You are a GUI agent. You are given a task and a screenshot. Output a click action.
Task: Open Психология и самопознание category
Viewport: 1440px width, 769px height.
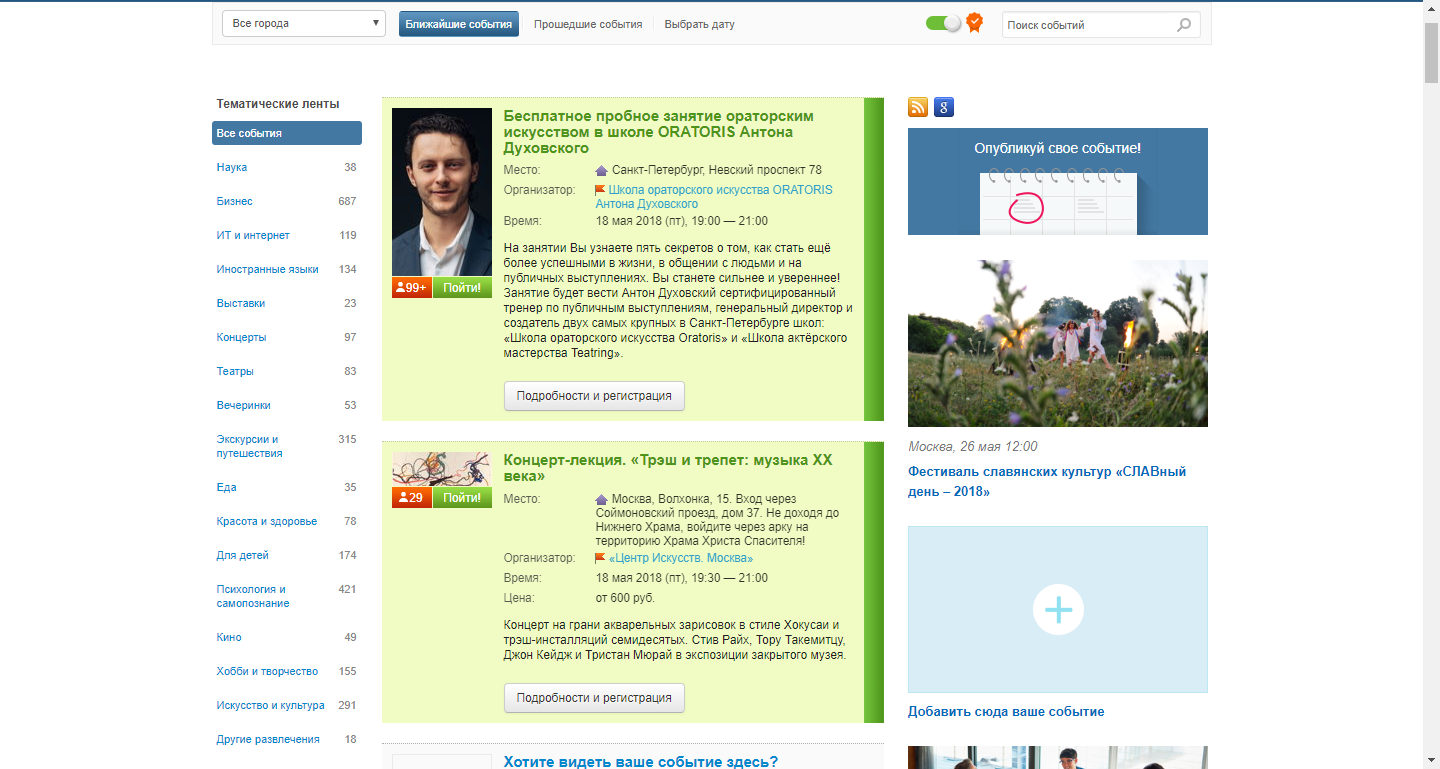[x=253, y=596]
